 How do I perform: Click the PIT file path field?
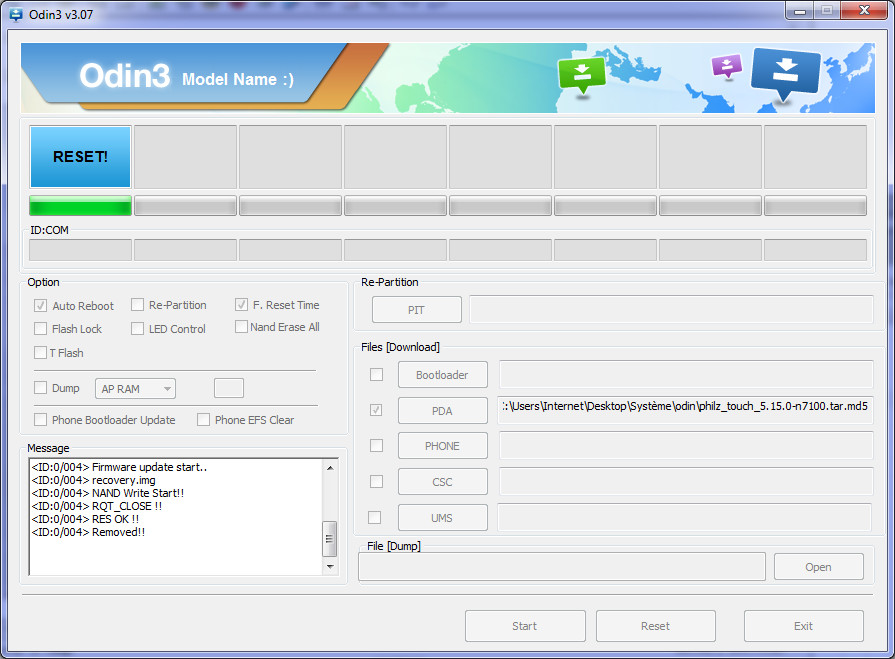(x=671, y=309)
